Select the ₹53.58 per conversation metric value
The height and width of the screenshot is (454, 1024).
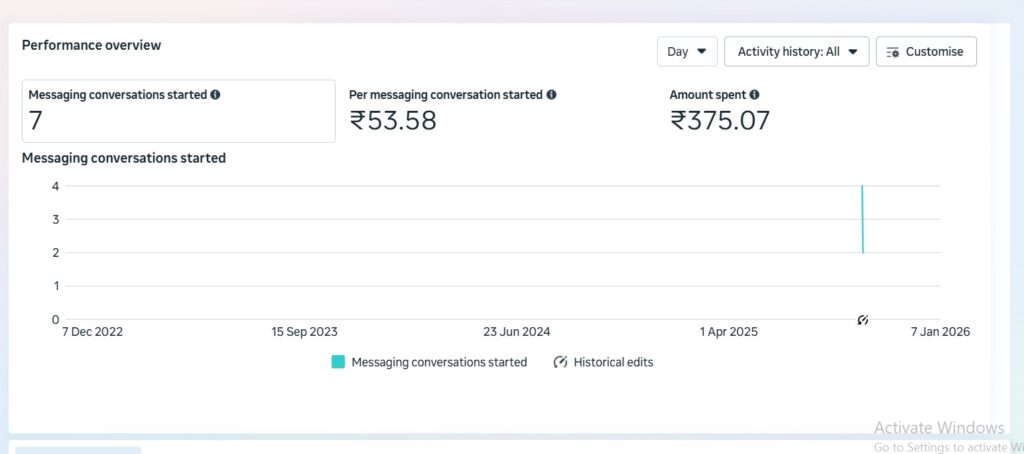pos(393,121)
